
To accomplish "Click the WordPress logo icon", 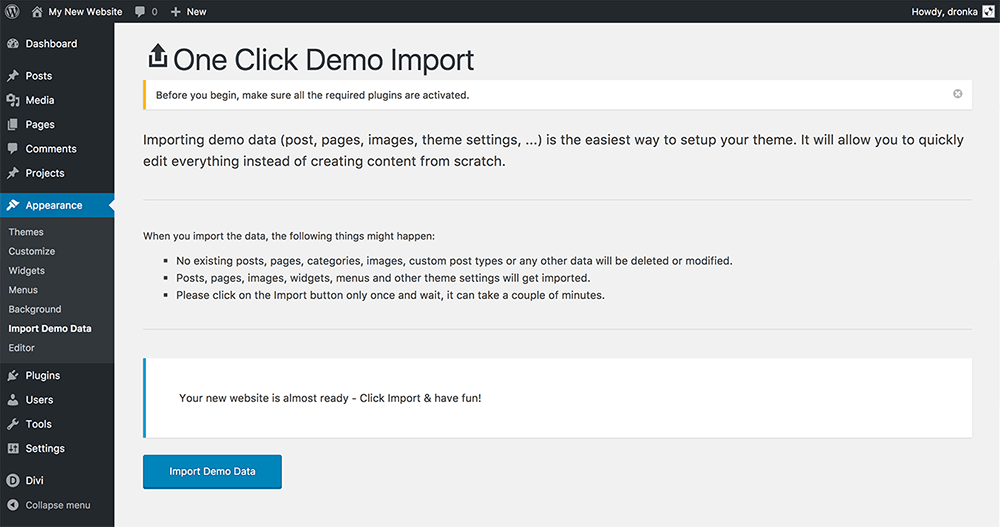I will click(13, 11).
